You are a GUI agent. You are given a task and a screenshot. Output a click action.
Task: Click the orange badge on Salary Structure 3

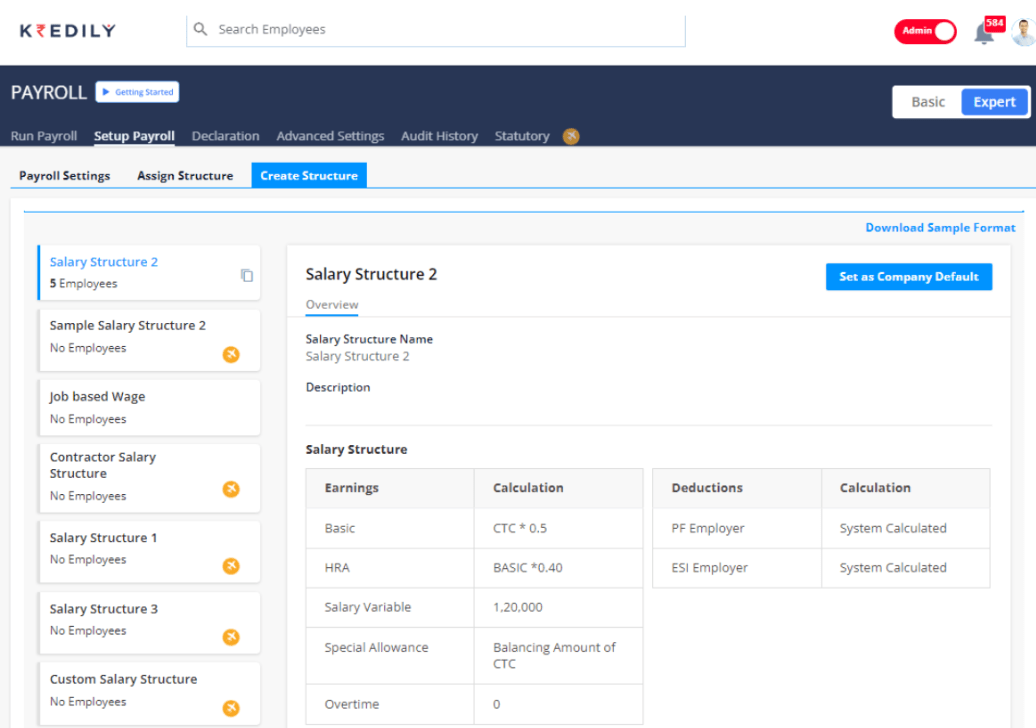pyautogui.click(x=231, y=637)
